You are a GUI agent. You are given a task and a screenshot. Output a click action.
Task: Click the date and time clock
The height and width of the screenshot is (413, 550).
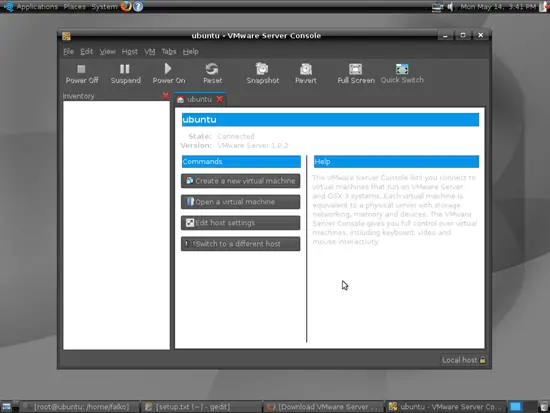click(498, 7)
